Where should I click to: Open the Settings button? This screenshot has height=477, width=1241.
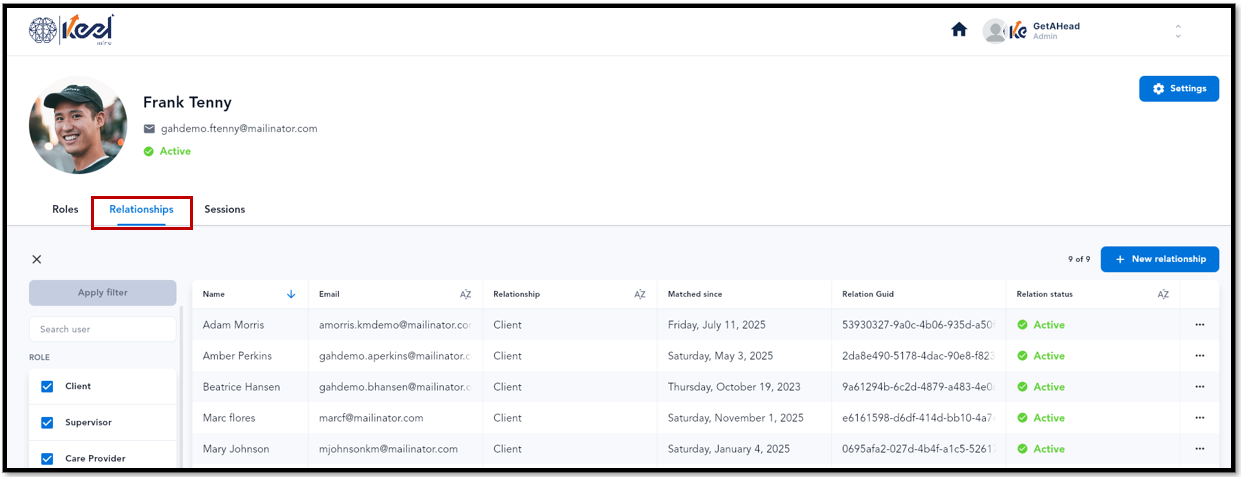[x=1179, y=88]
